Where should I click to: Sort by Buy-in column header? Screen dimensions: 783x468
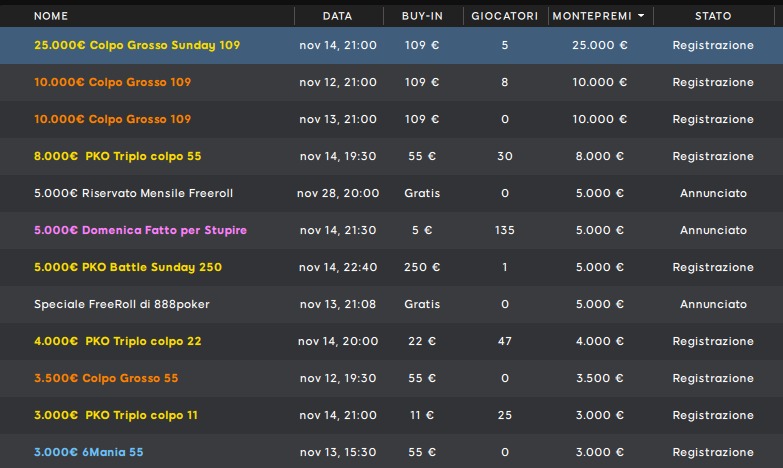point(422,16)
